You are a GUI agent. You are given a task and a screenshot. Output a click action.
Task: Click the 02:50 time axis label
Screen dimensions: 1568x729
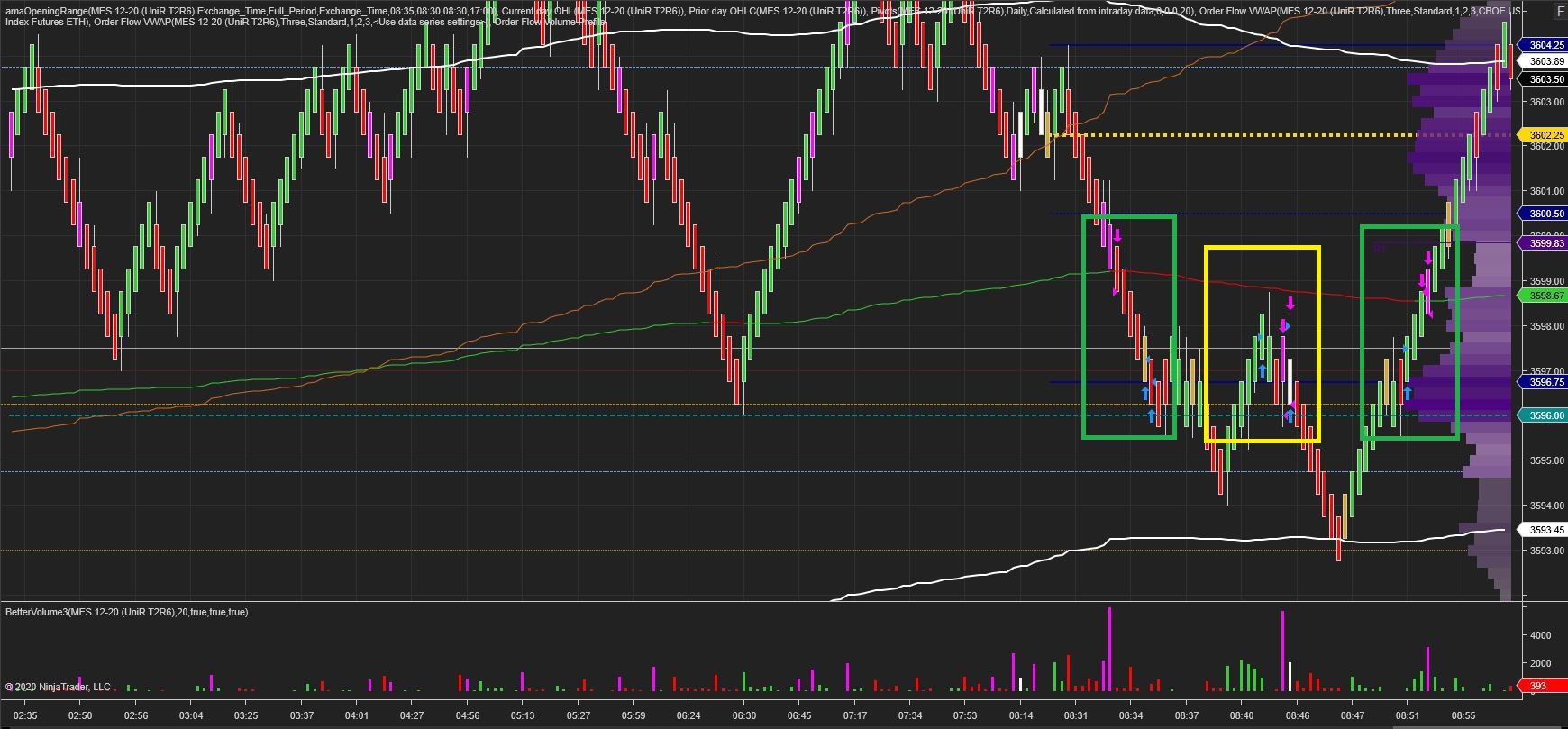(x=80, y=715)
